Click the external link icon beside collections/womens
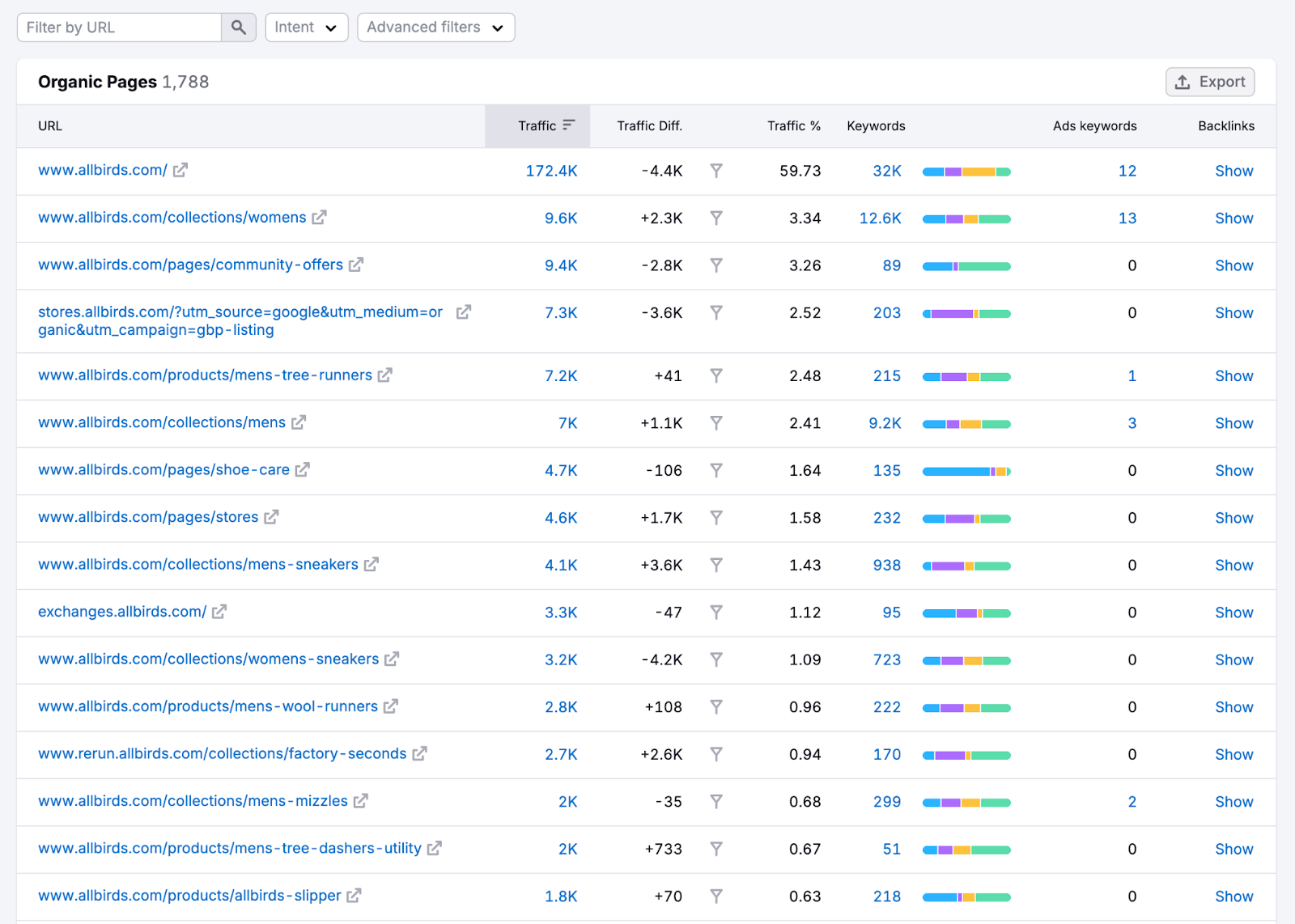The image size is (1295, 924). coord(320,218)
